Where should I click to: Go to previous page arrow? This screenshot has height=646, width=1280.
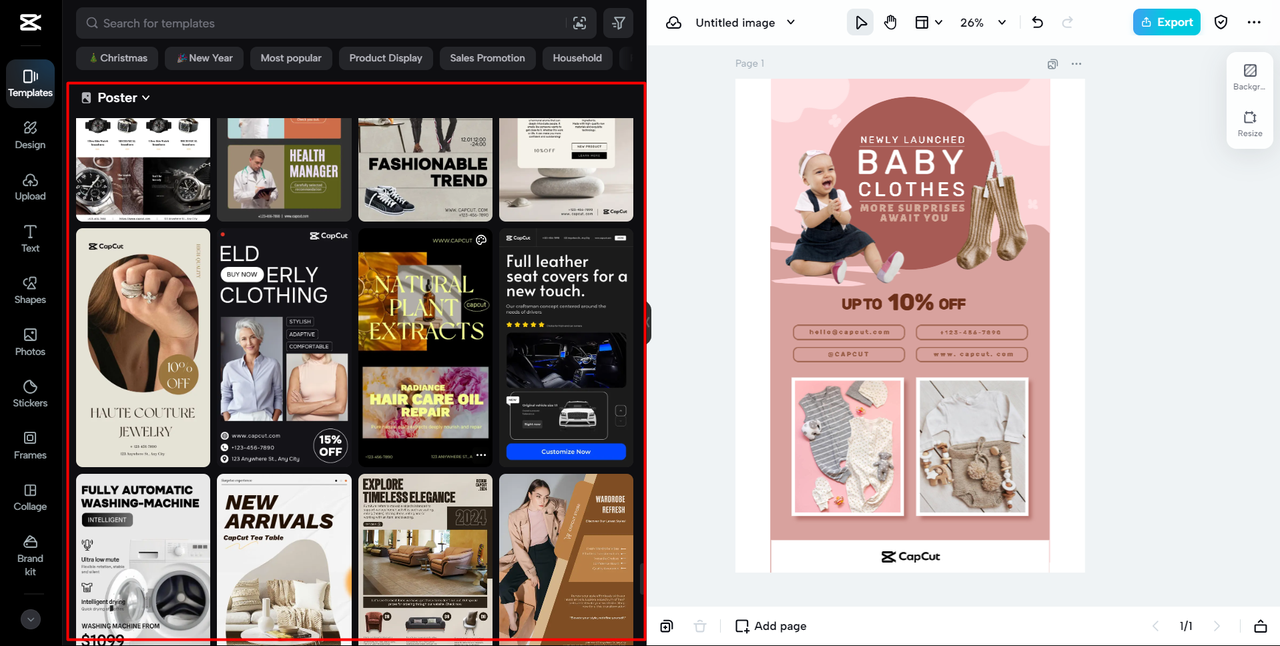point(1156,626)
